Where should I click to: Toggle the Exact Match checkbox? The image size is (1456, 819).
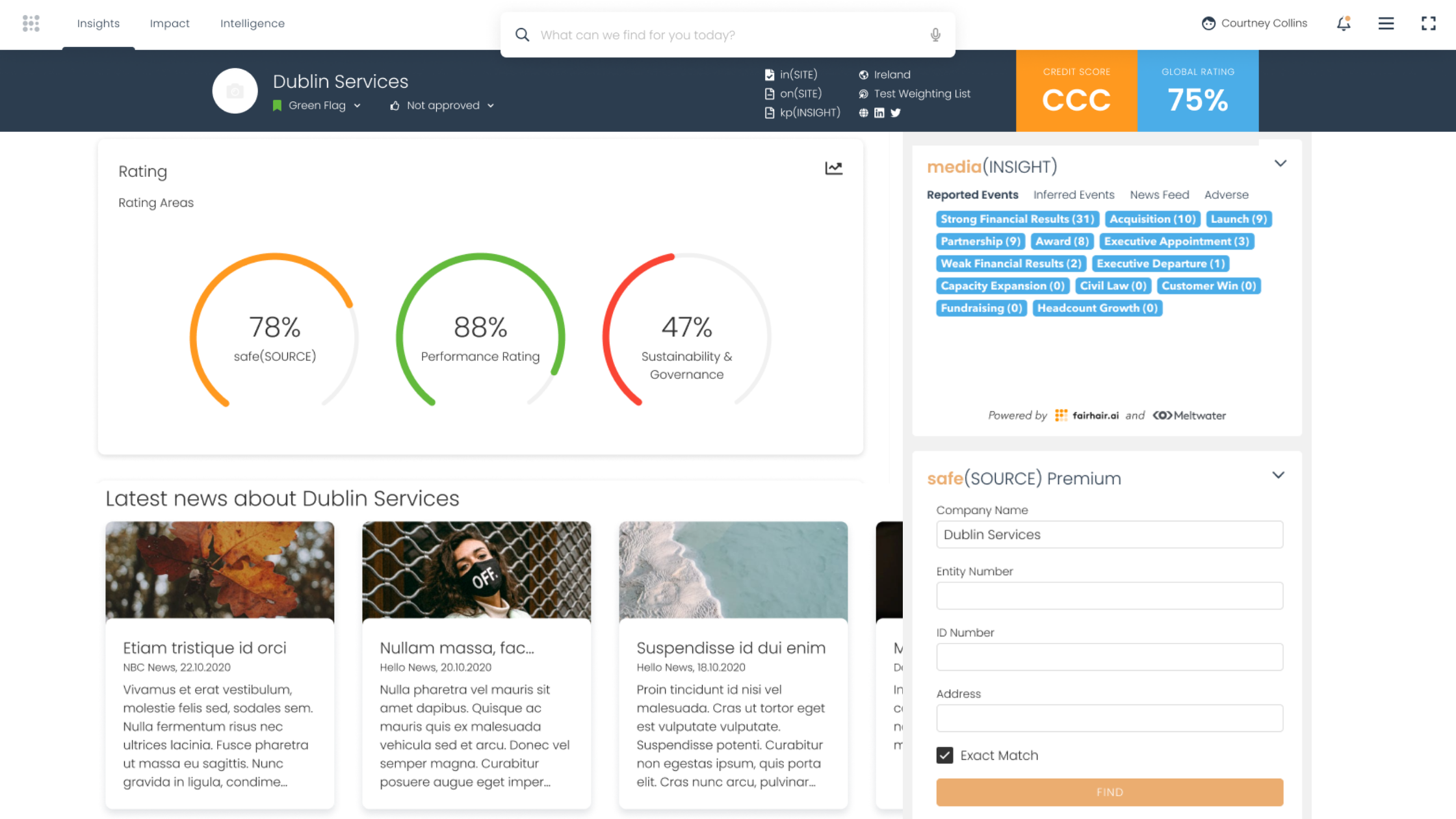(945, 755)
